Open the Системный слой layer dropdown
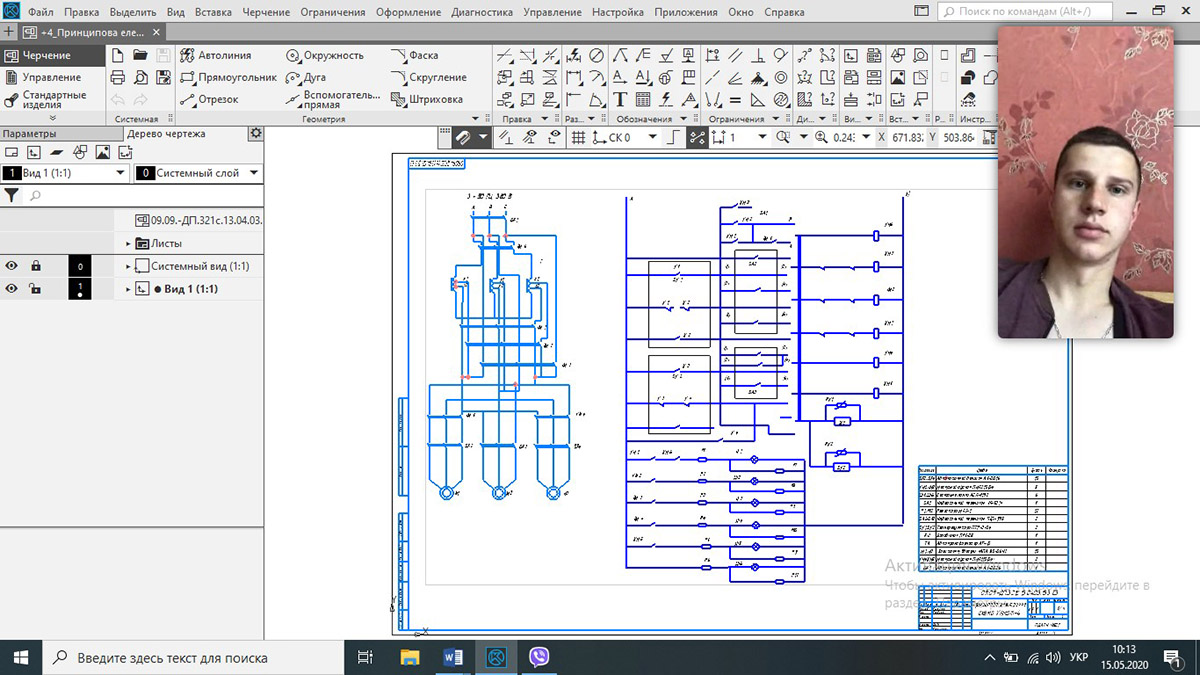 coord(254,173)
